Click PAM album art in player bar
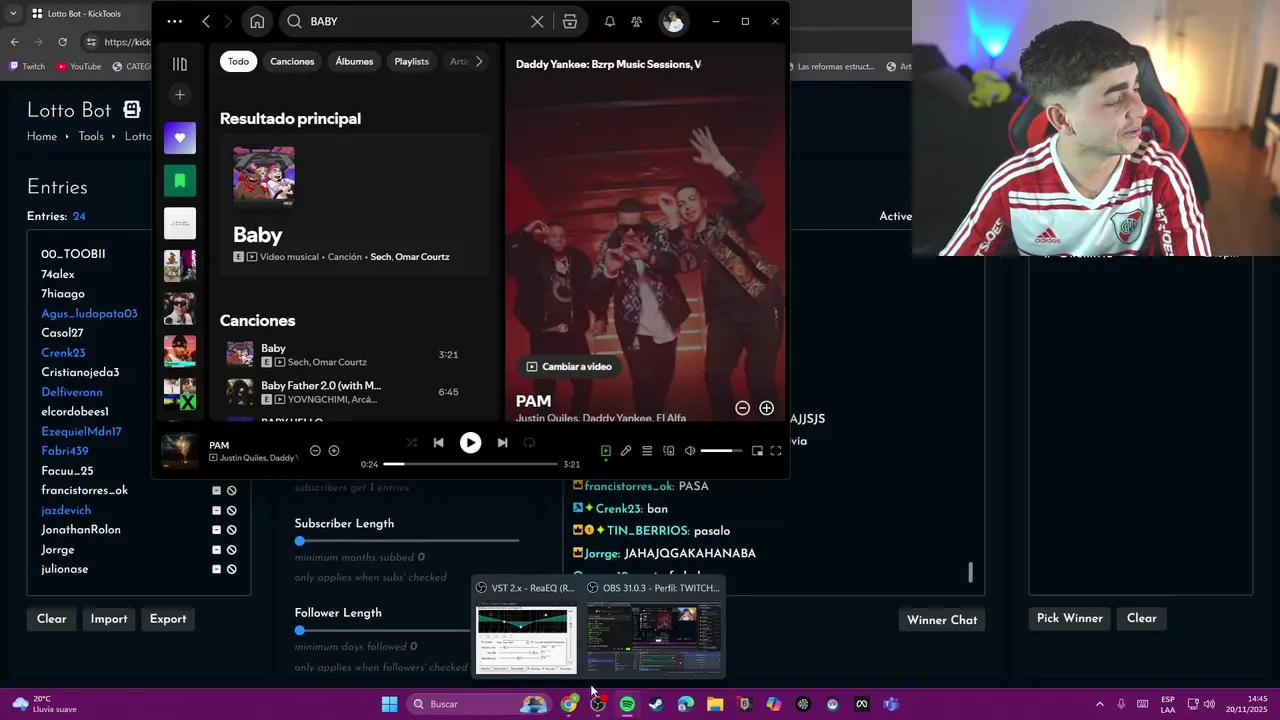Image resolution: width=1280 pixels, height=720 pixels. click(180, 451)
